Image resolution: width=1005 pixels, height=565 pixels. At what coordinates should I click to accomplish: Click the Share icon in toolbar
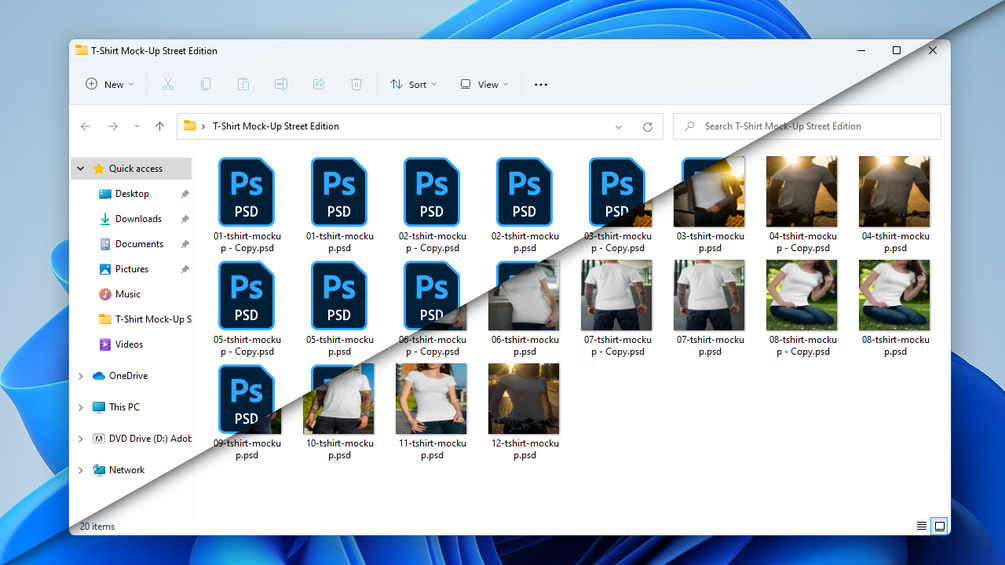(319, 85)
